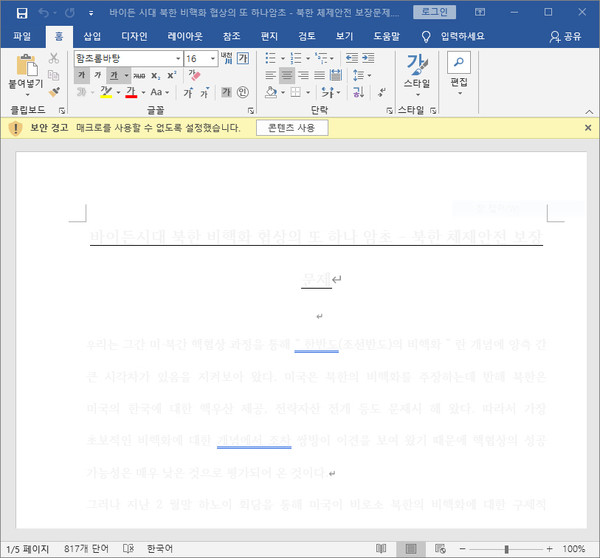Screen dimensions: 600x558
Task: Click the Cut scissors icon
Action: point(54,59)
